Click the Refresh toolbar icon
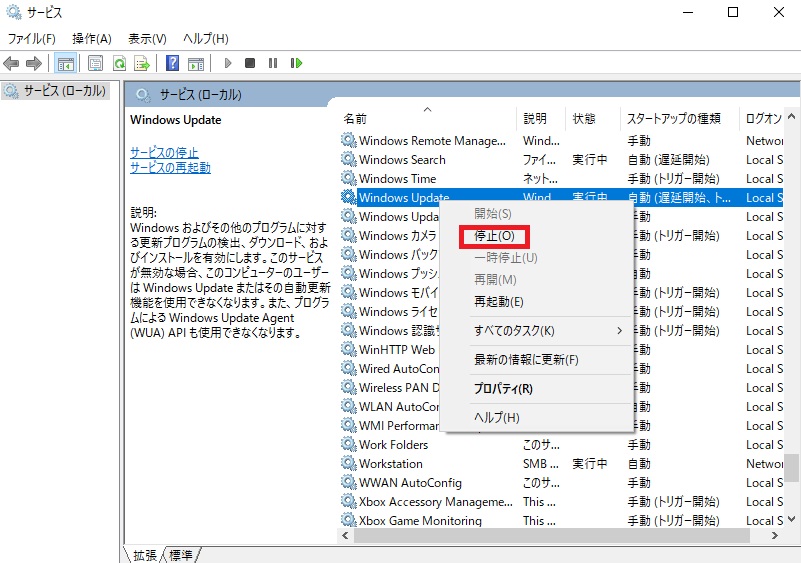 point(119,63)
